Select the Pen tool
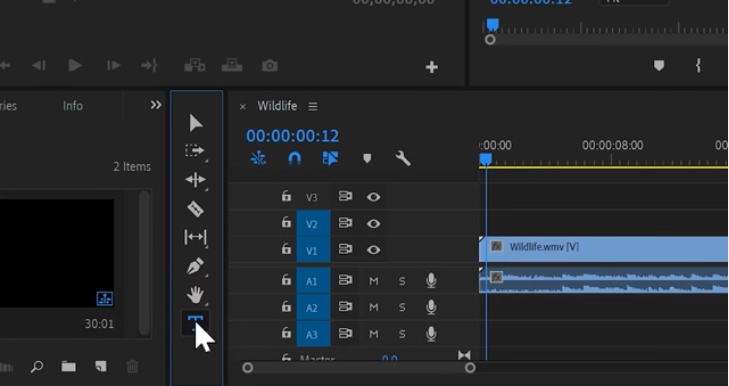Viewport: 729px width, 386px height. coord(195,266)
